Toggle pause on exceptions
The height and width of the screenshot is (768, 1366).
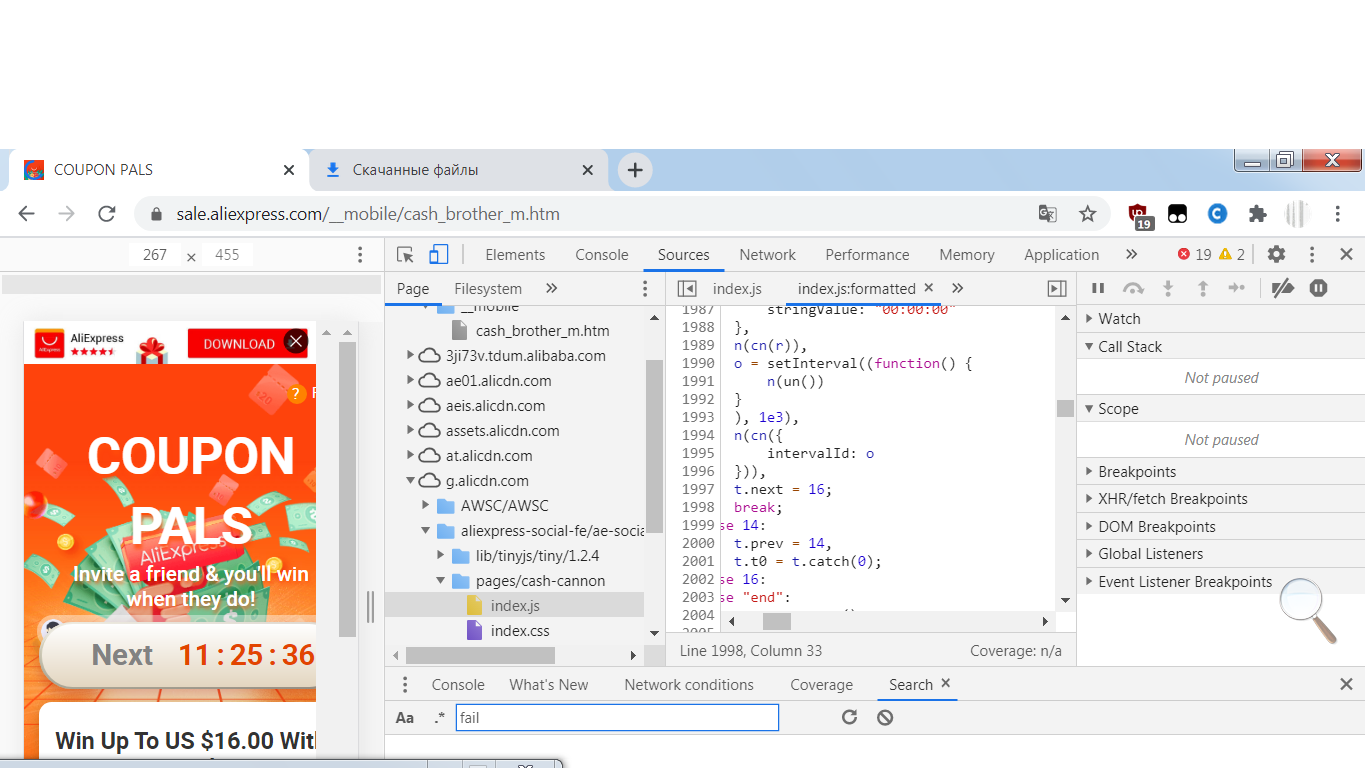[x=1319, y=288]
